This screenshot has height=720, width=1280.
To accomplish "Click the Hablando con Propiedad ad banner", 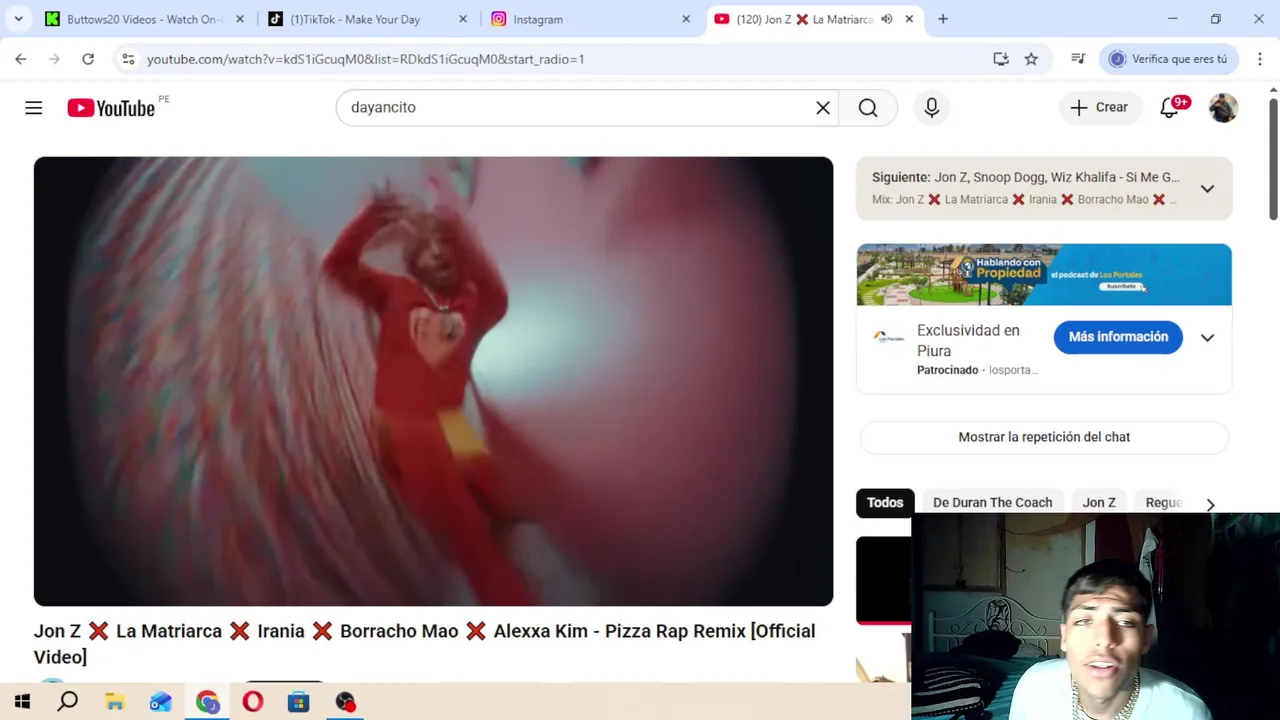I will click(x=1044, y=274).
